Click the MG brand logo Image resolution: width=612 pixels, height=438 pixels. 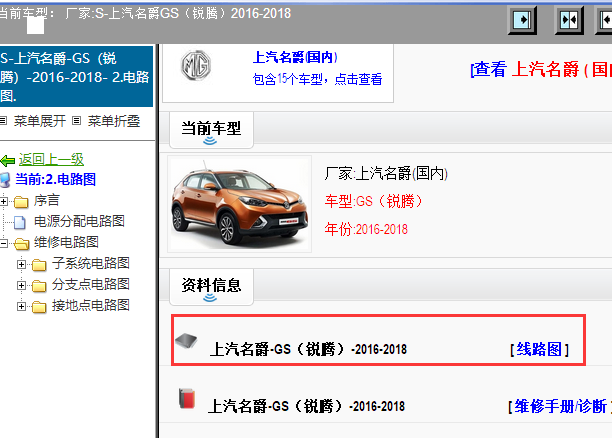196,65
